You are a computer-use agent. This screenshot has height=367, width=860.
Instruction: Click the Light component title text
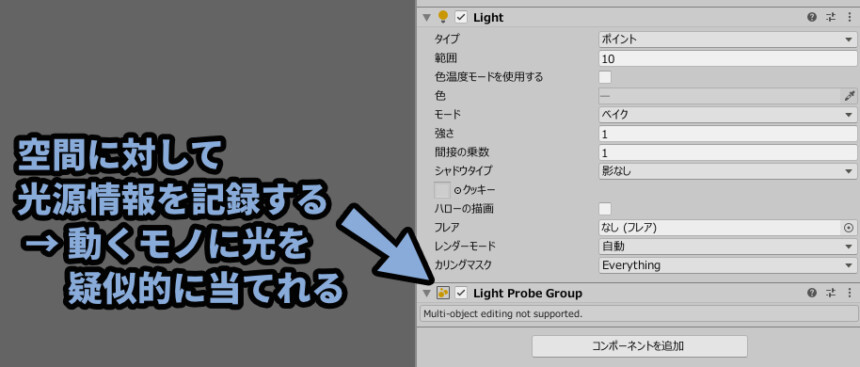pyautogui.click(x=488, y=18)
